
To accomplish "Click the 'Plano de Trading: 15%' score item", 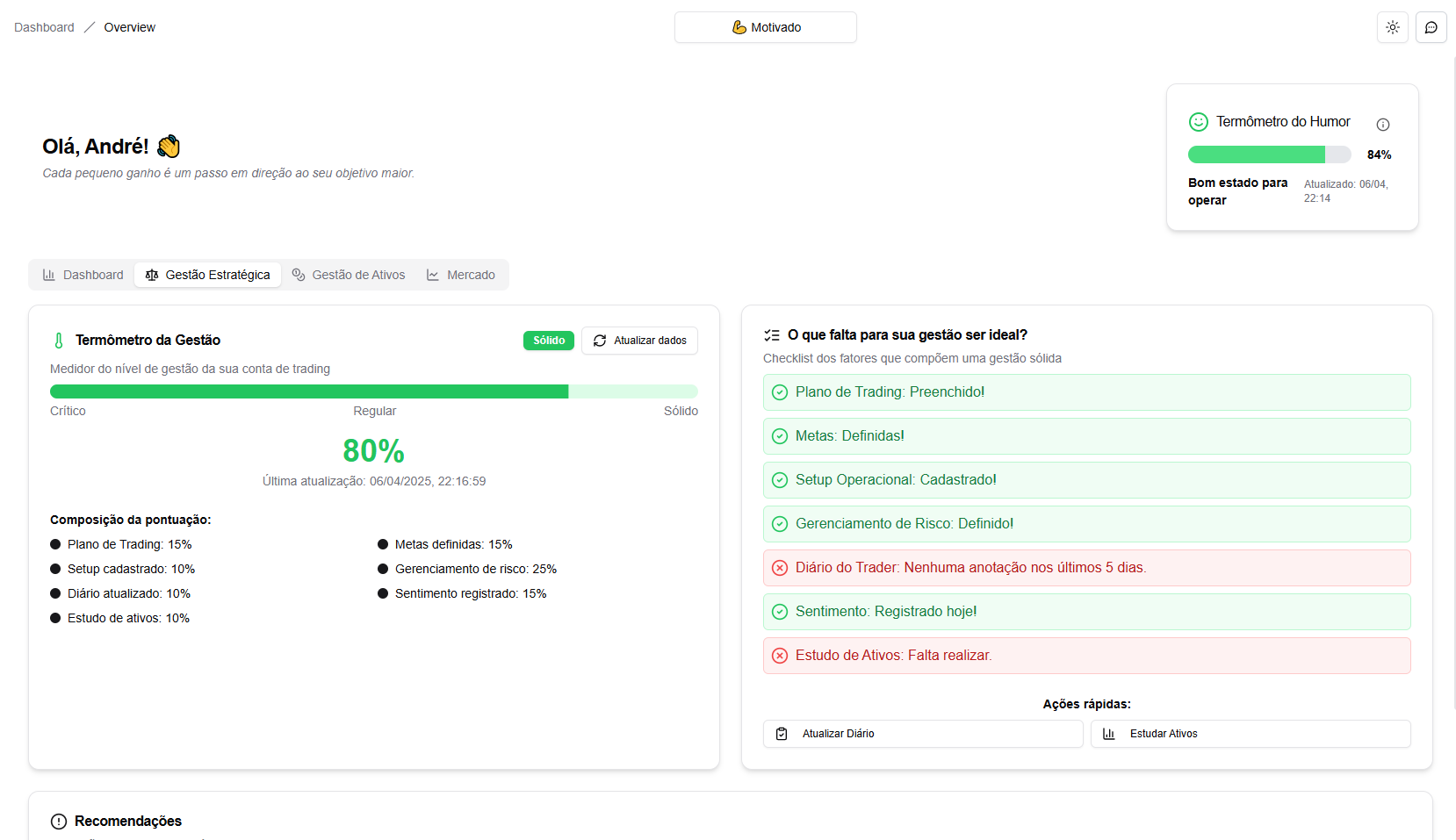I will [121, 544].
